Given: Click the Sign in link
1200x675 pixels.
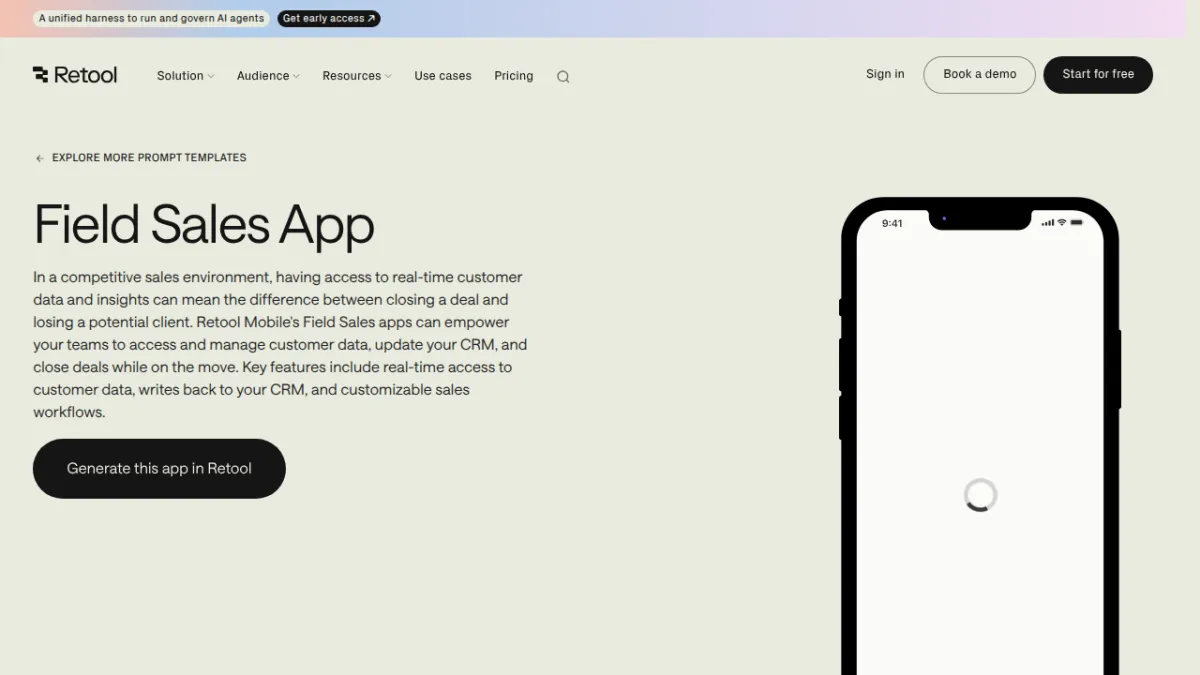Looking at the screenshot, I should (x=885, y=74).
